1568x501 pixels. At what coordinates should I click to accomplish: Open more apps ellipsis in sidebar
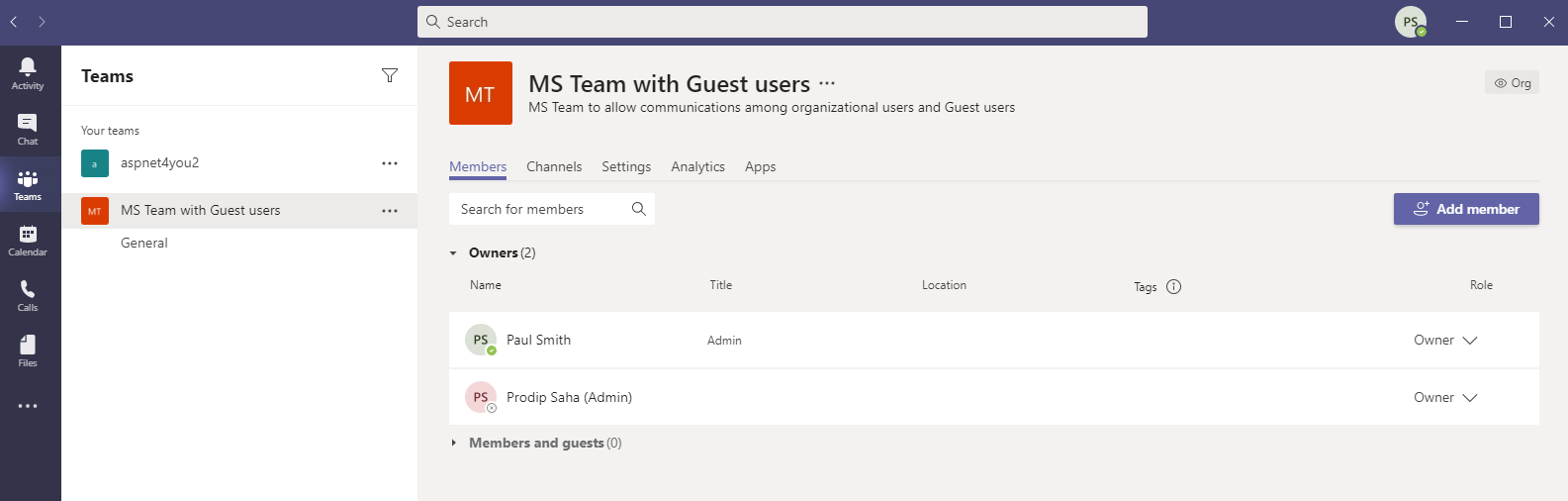[28, 406]
